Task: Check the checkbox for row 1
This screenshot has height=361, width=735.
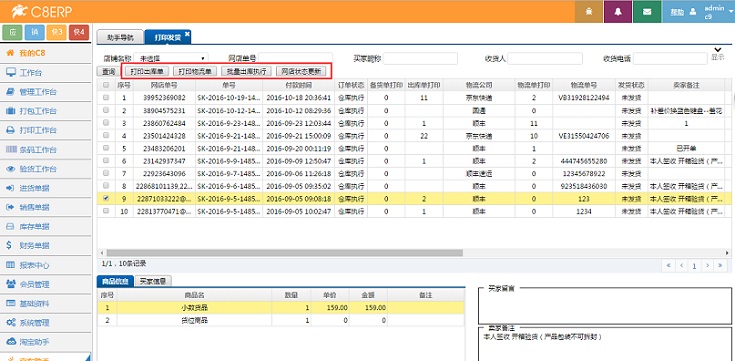Action: tap(106, 98)
